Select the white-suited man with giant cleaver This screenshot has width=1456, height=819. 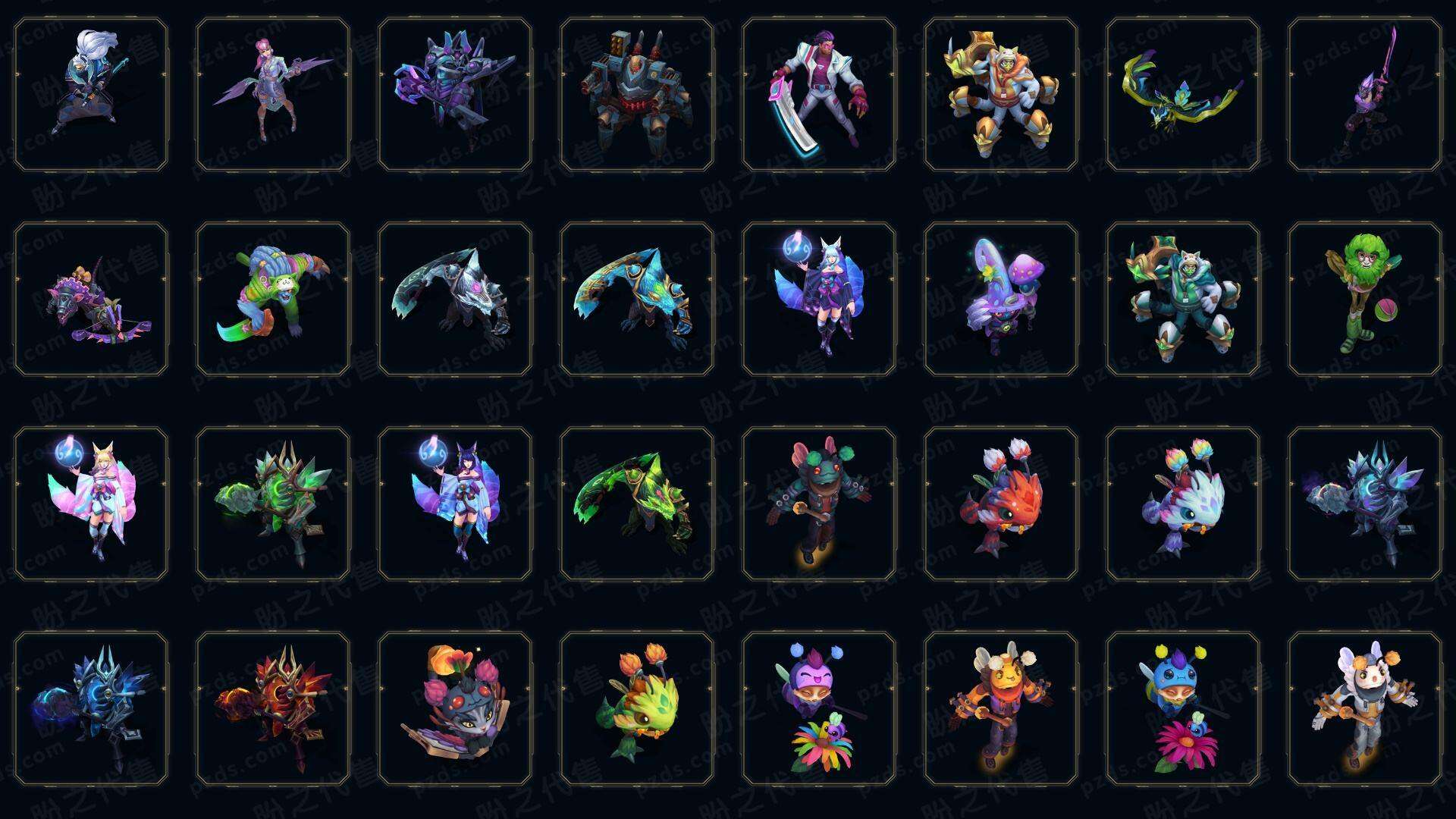click(819, 95)
